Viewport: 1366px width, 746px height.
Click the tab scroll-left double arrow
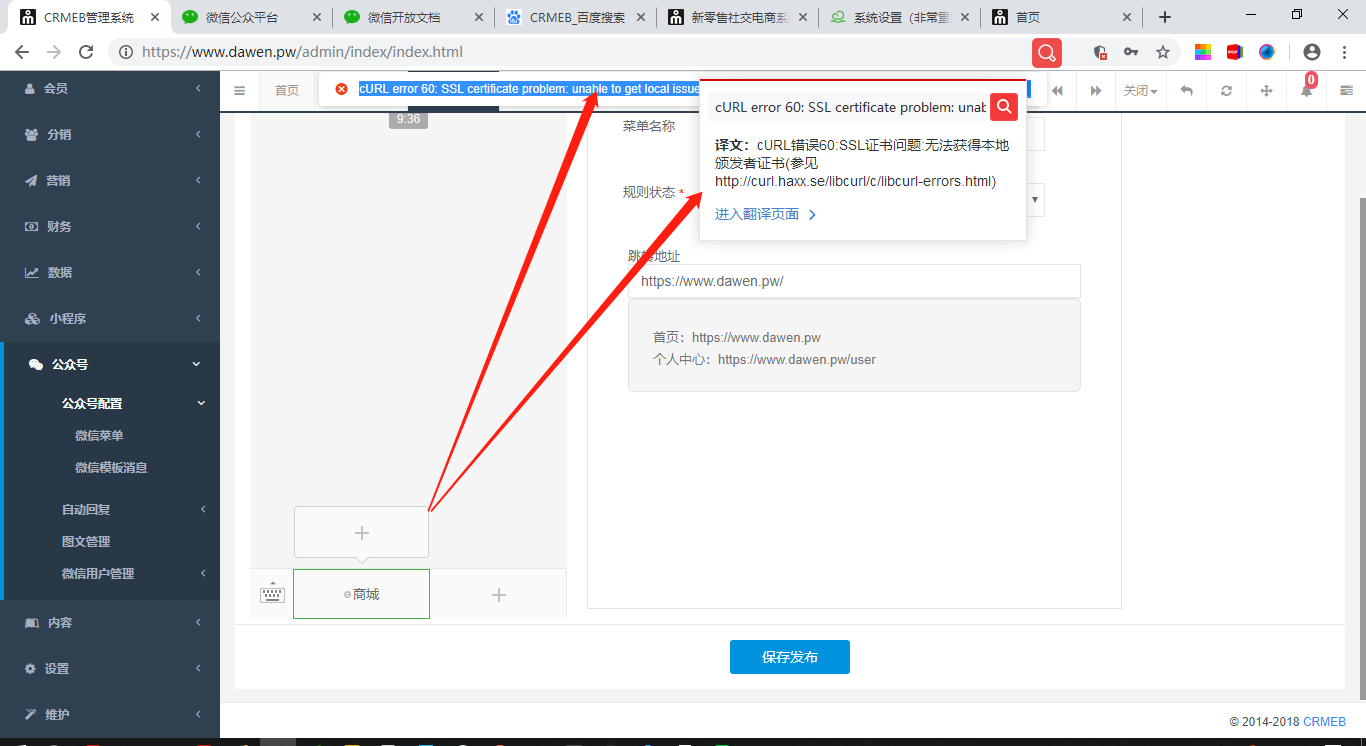click(1056, 90)
